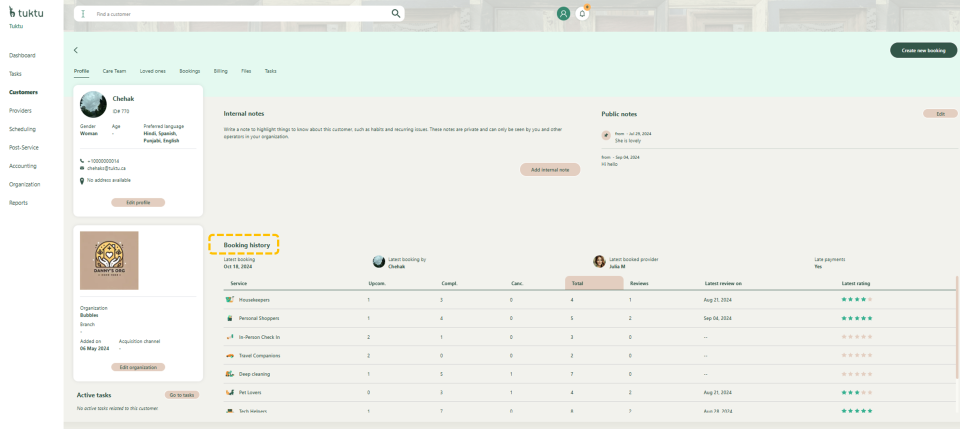Select Scheduling in the sidebar

point(22,129)
